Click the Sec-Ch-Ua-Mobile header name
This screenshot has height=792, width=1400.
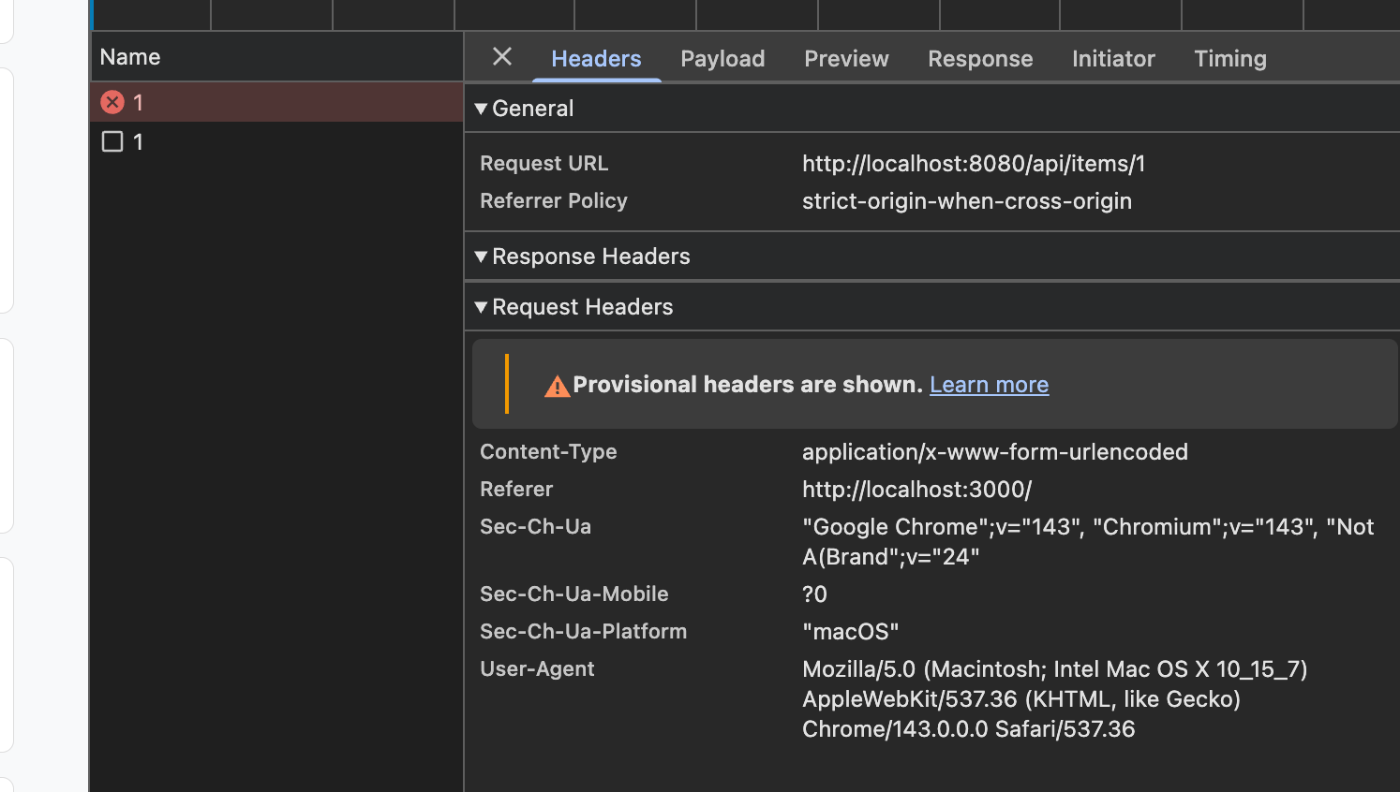pyautogui.click(x=574, y=594)
